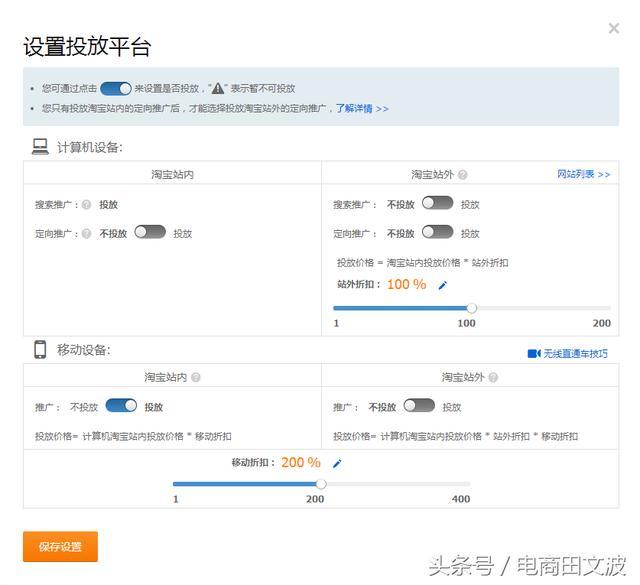This screenshot has height=585, width=640.
Task: Click help icon beside computer 搜索推广 in 淘宝站内
Action: click(x=87, y=205)
